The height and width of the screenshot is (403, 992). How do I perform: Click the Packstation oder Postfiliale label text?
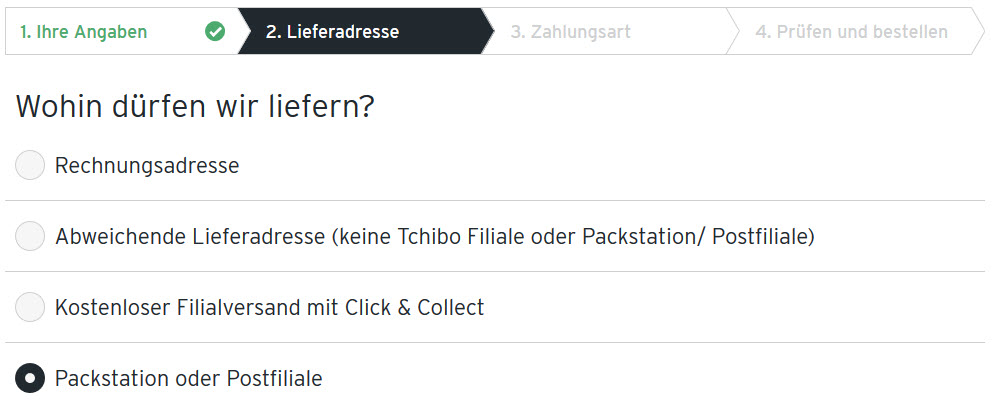188,379
